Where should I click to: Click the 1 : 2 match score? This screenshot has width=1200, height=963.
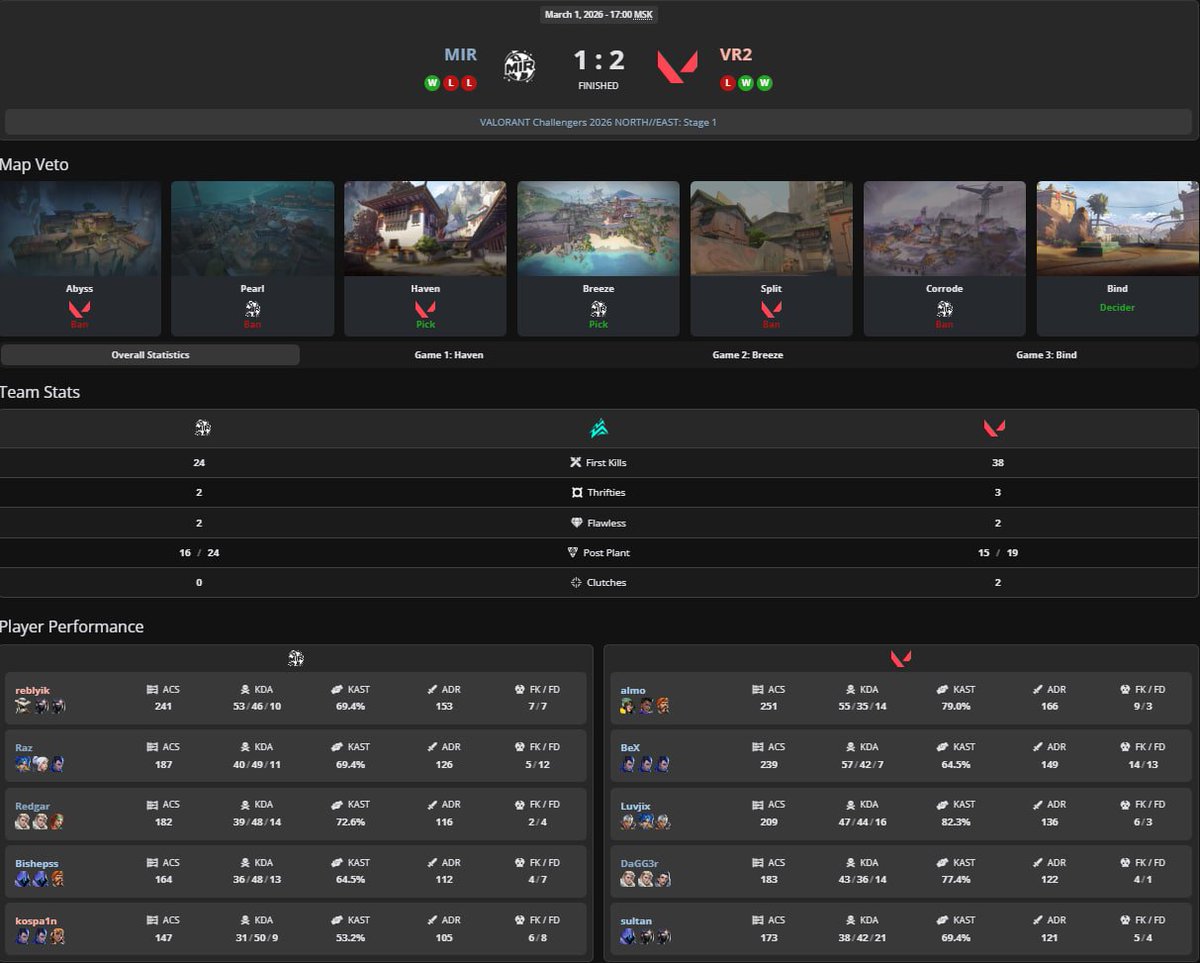598,61
